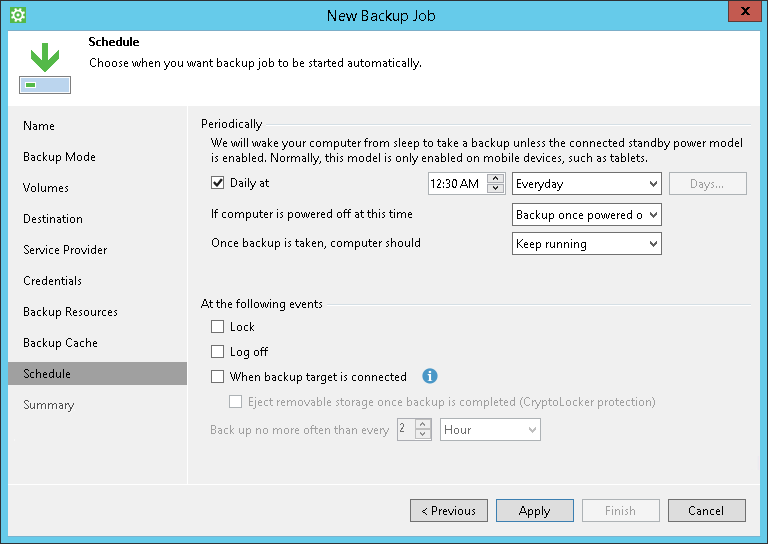Click the green download arrow Schedule icon
This screenshot has width=768, height=544.
pos(45,68)
